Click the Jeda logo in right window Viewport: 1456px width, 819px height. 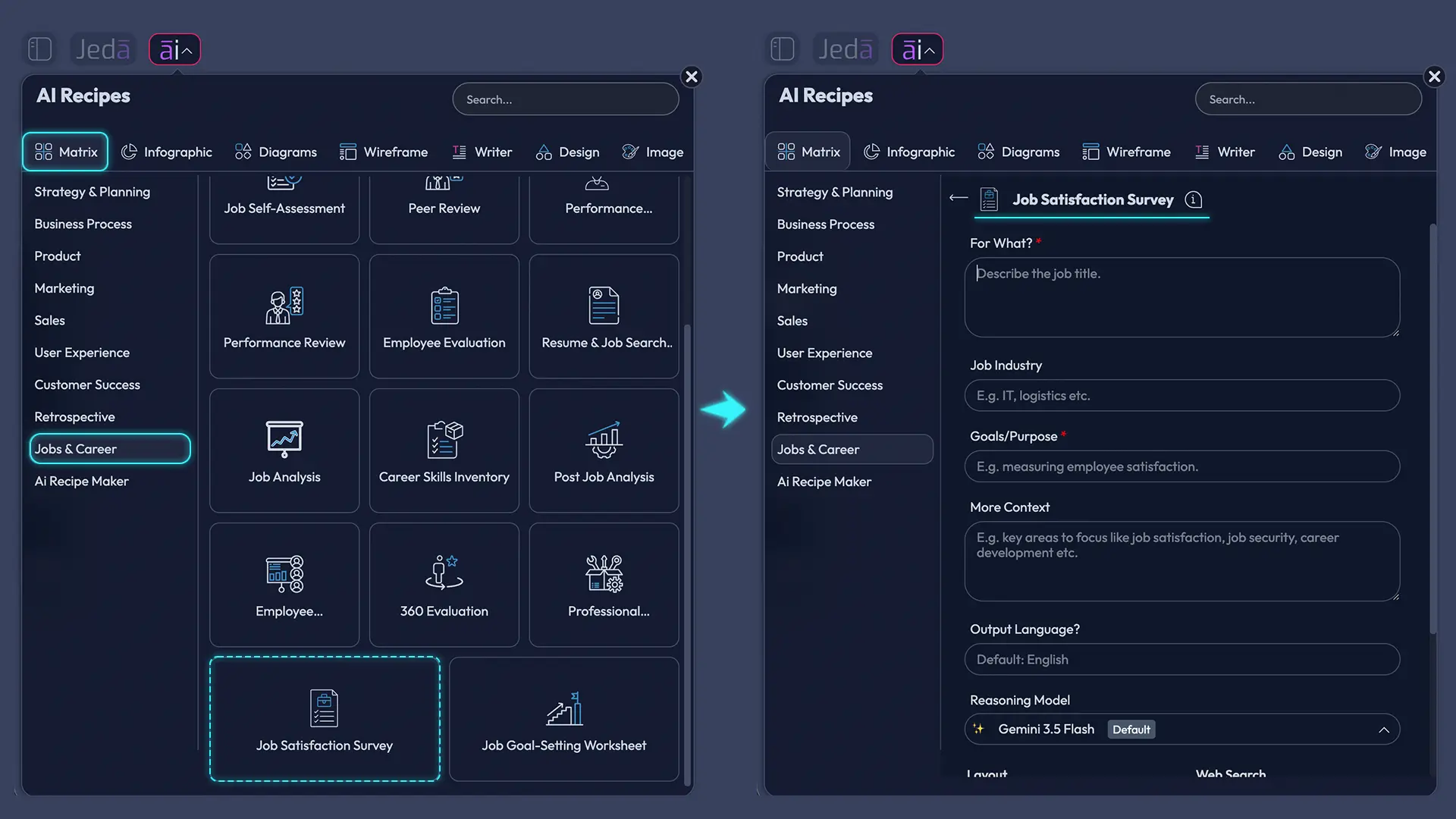(x=846, y=49)
